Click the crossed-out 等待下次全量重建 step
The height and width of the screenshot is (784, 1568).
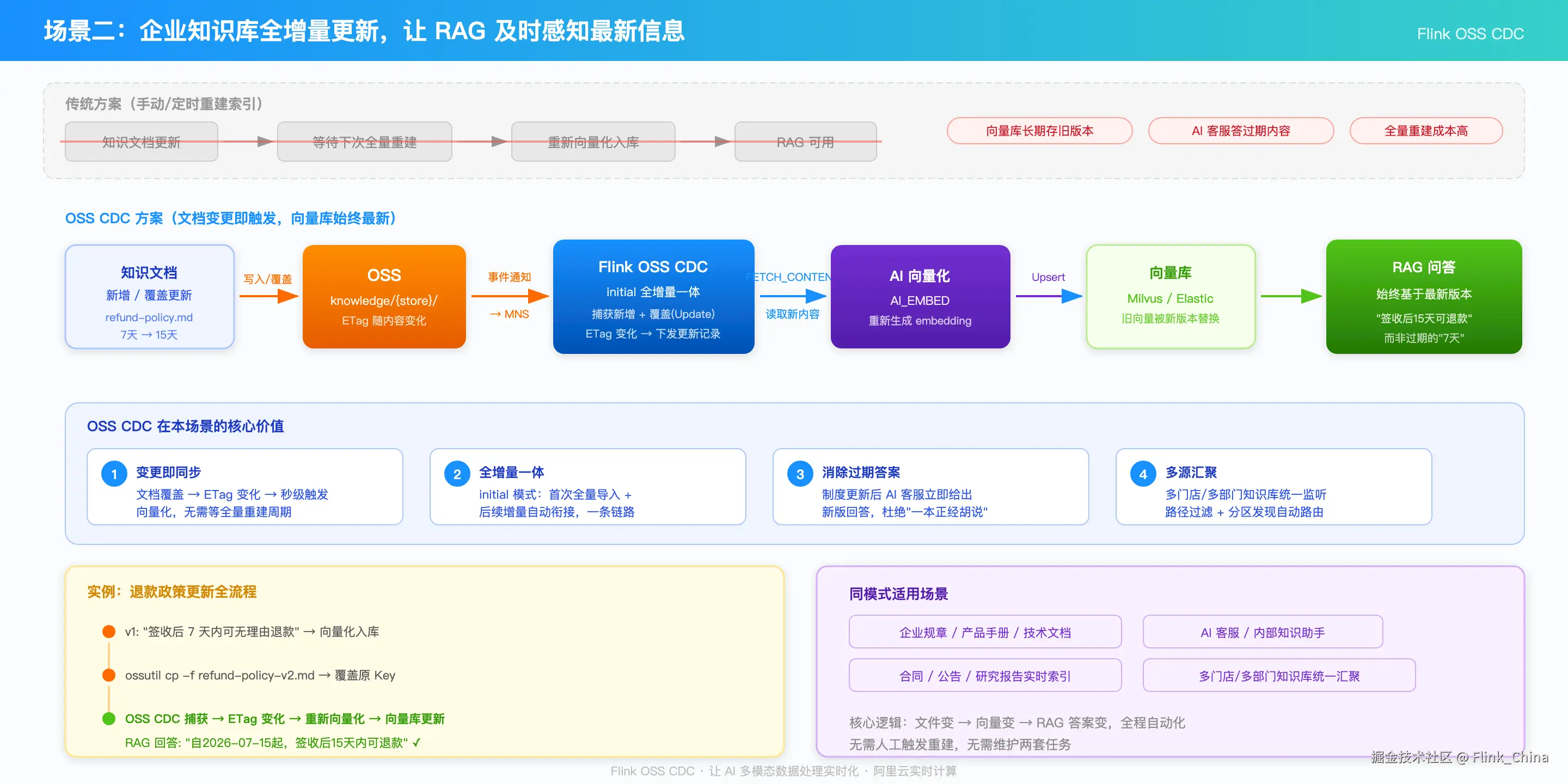point(365,142)
